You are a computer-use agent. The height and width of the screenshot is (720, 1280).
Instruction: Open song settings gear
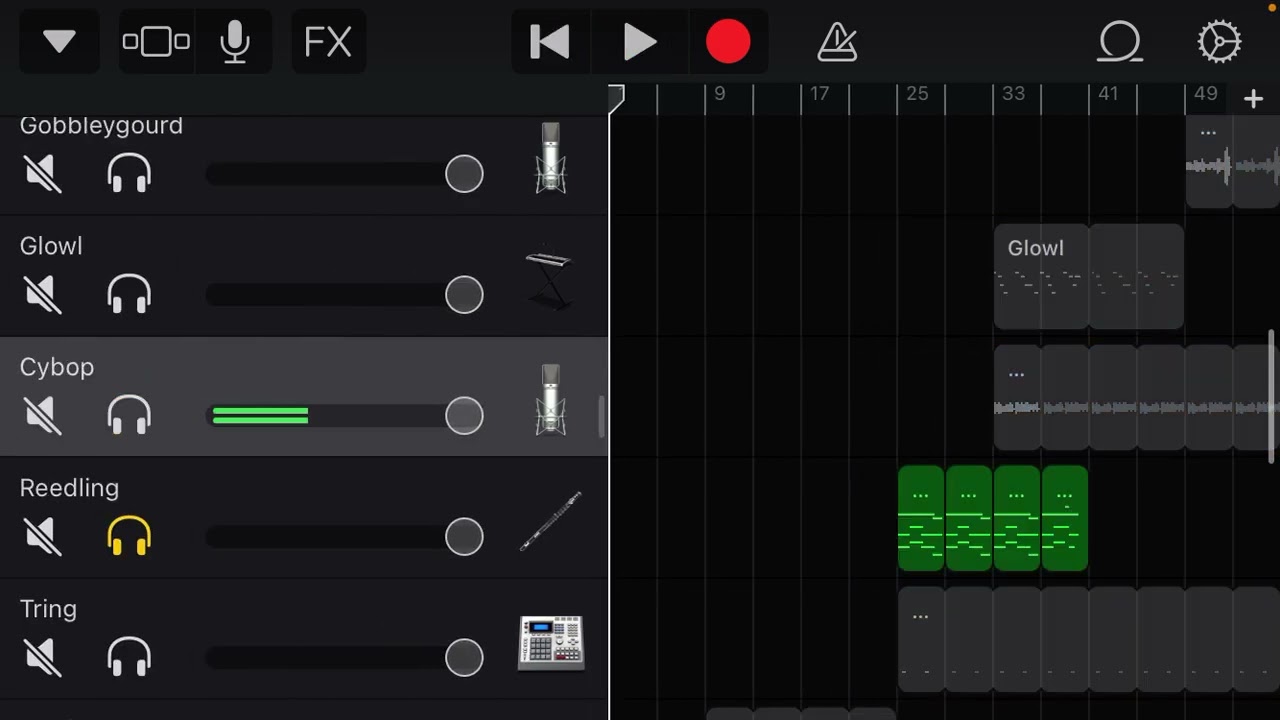(1219, 42)
